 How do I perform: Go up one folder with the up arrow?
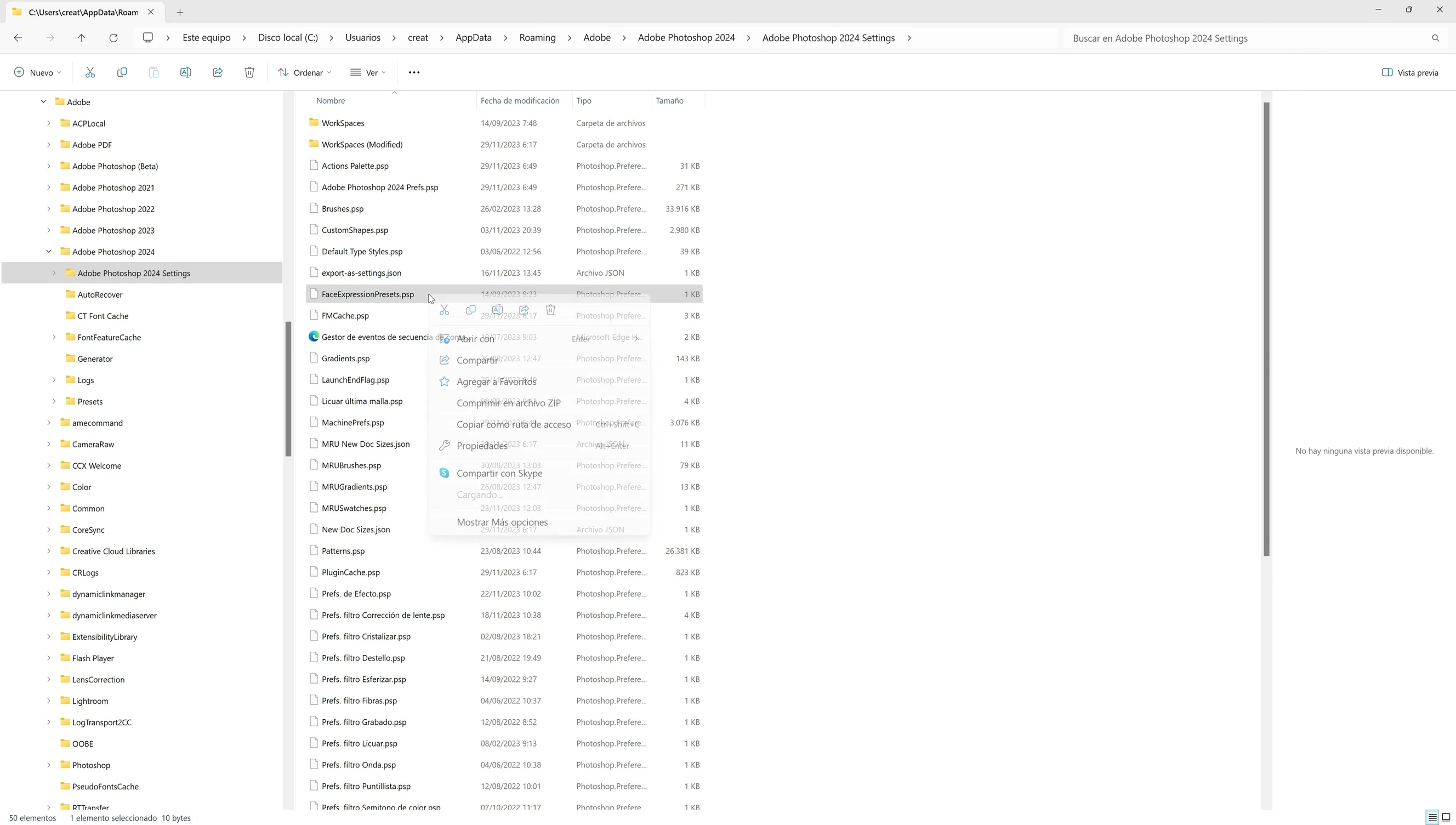tap(82, 38)
